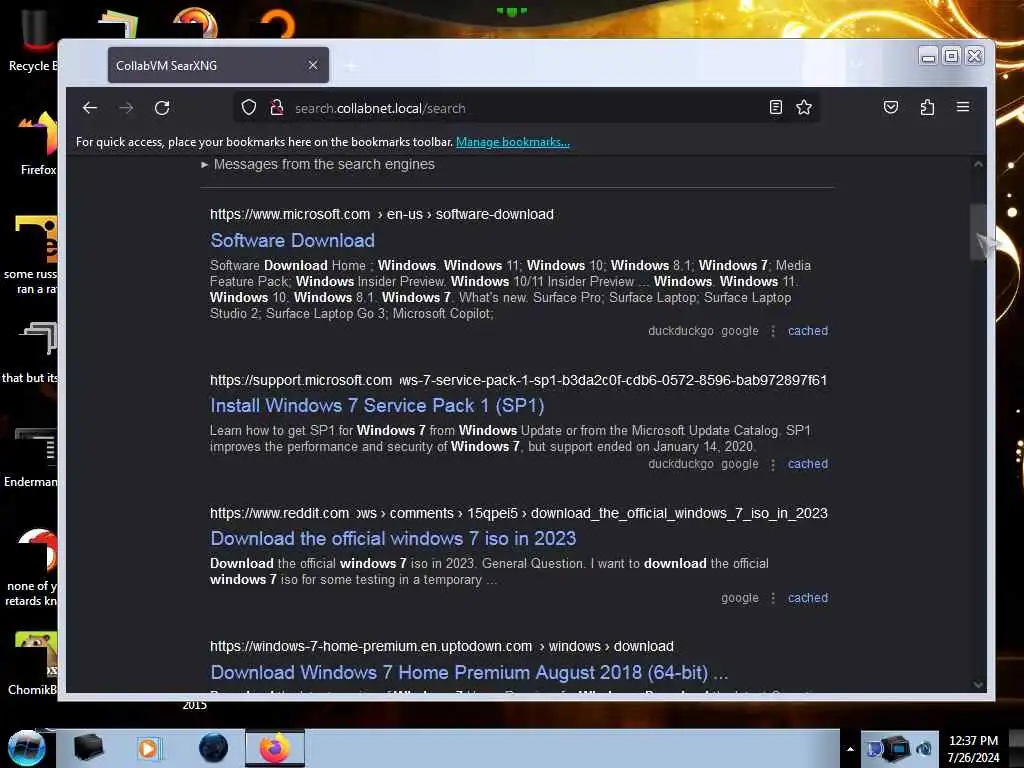Open the Pocket save icon
The image size is (1024, 768).
point(891,107)
